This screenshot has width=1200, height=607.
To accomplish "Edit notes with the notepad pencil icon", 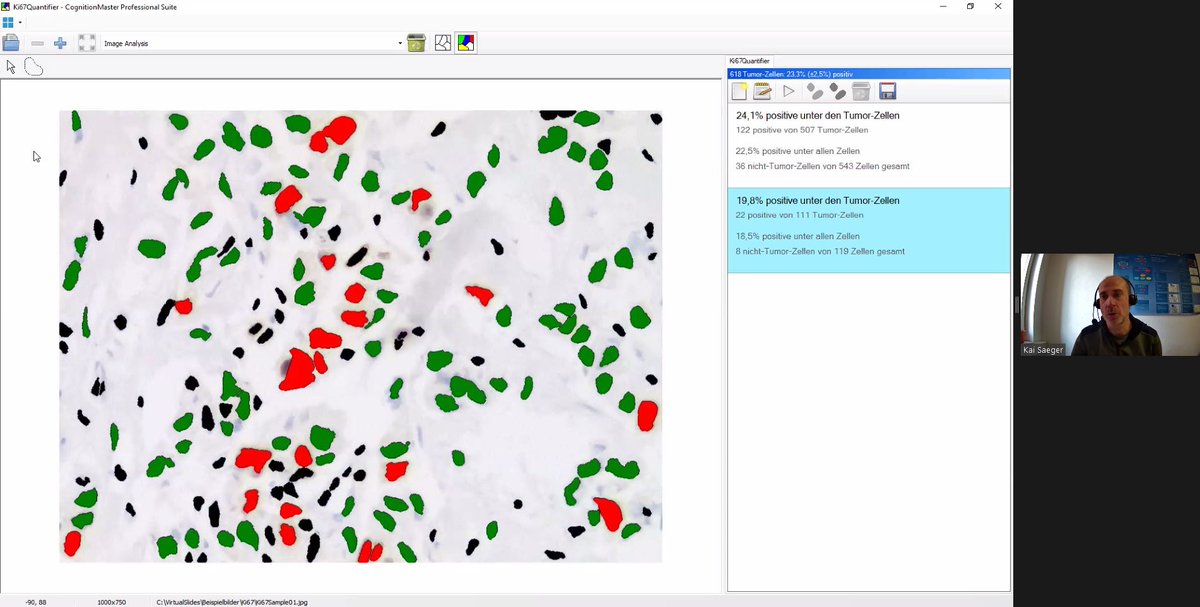I will coord(762,91).
